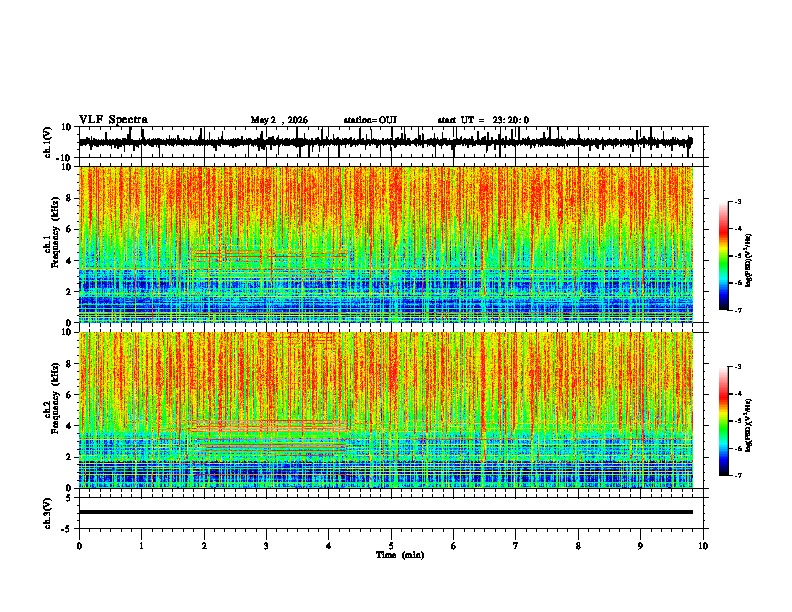The image size is (792, 612).
Task: Select the 9 minute time axis label
Action: pos(640,546)
